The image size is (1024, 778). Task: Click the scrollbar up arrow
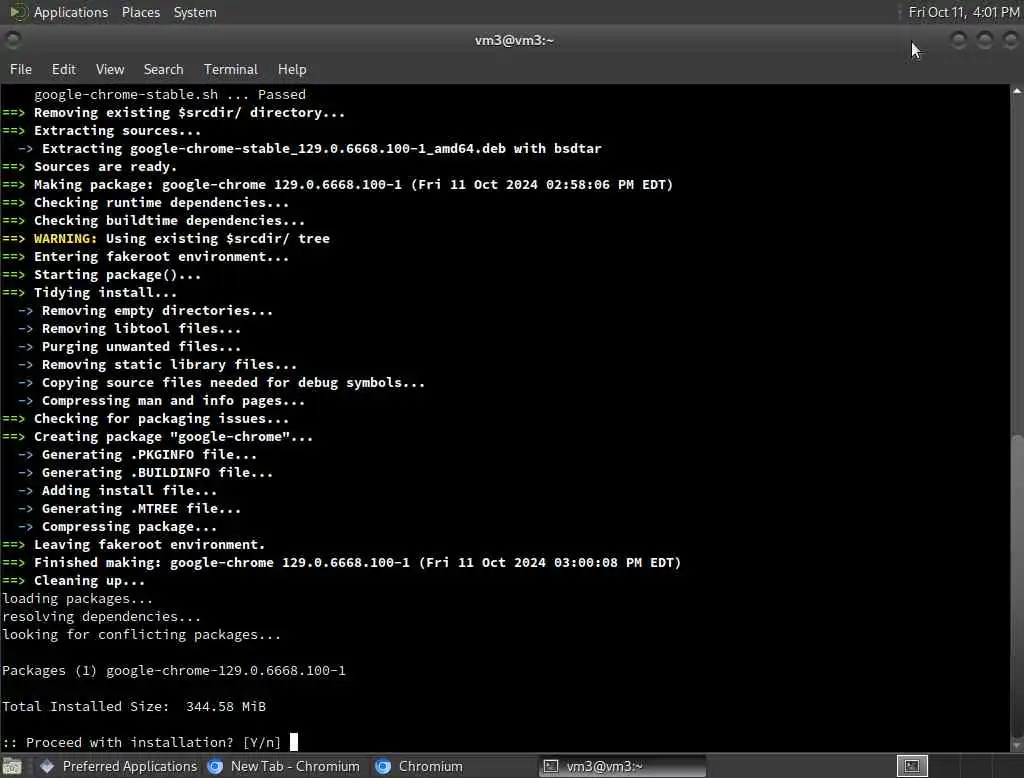coord(1017,91)
